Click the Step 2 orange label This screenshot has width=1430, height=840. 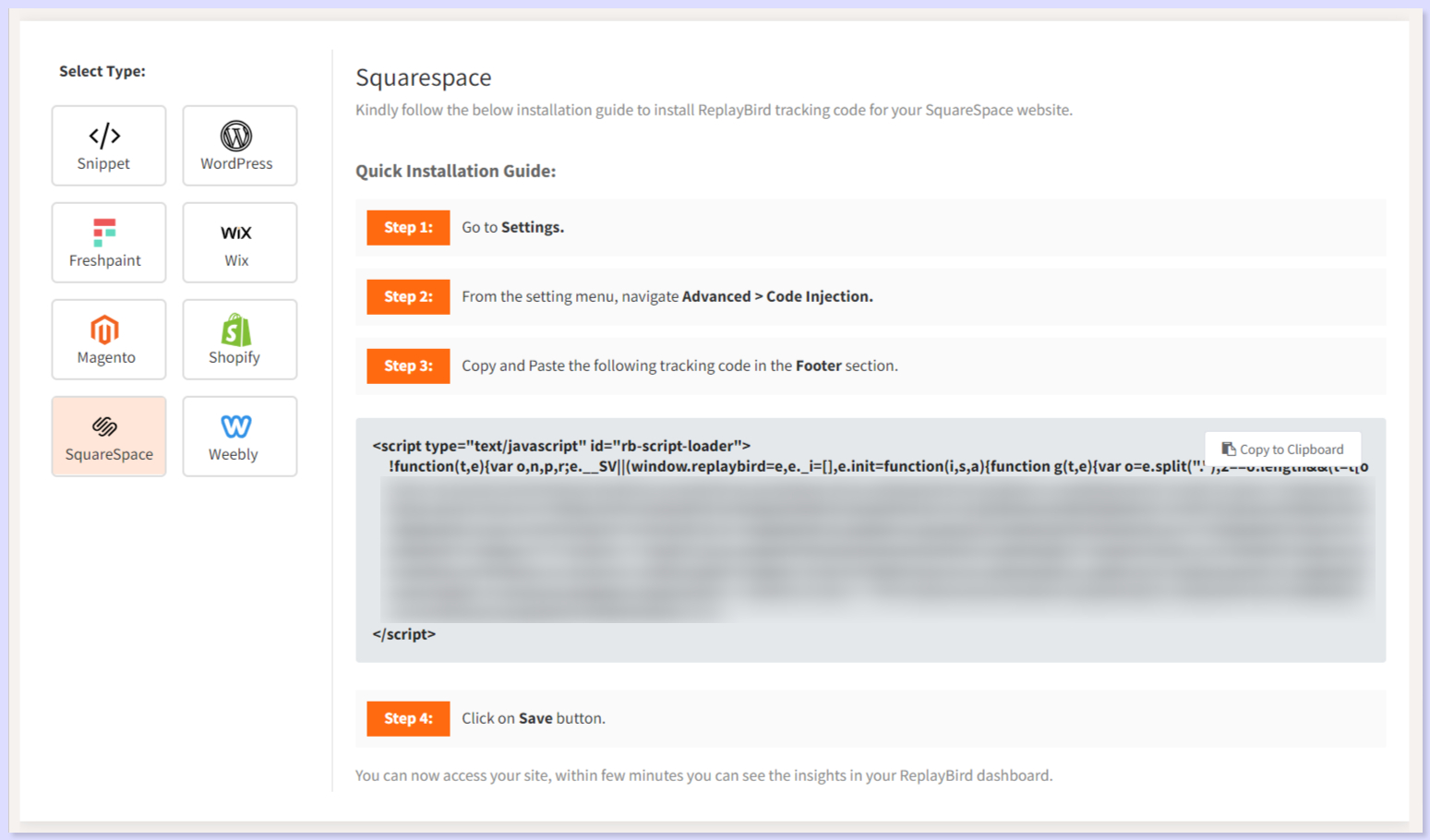(x=408, y=296)
